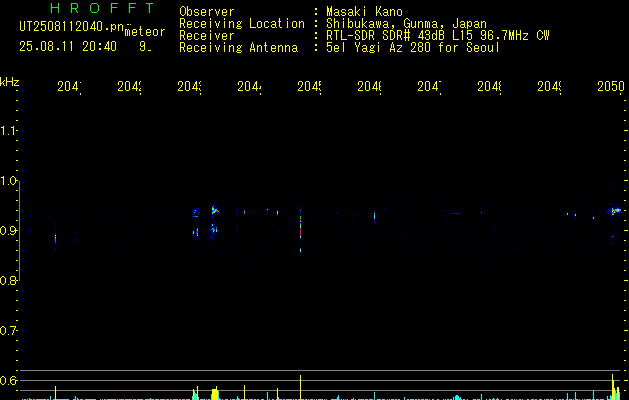Click the HROFFT title text
This screenshot has width=629, height=400.
pyautogui.click(x=102, y=8)
